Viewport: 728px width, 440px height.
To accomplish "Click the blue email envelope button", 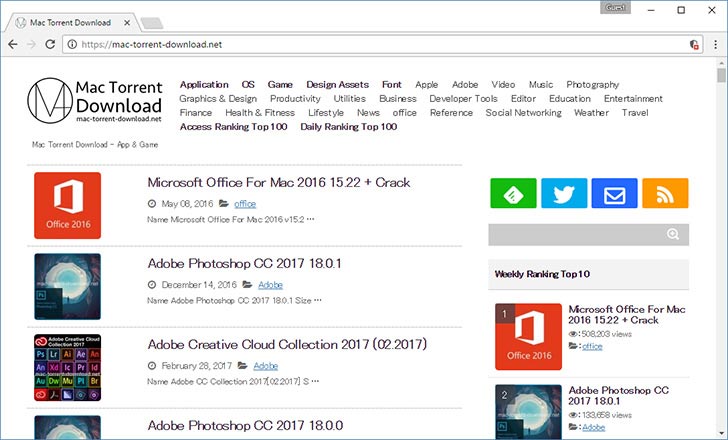I will coord(614,193).
